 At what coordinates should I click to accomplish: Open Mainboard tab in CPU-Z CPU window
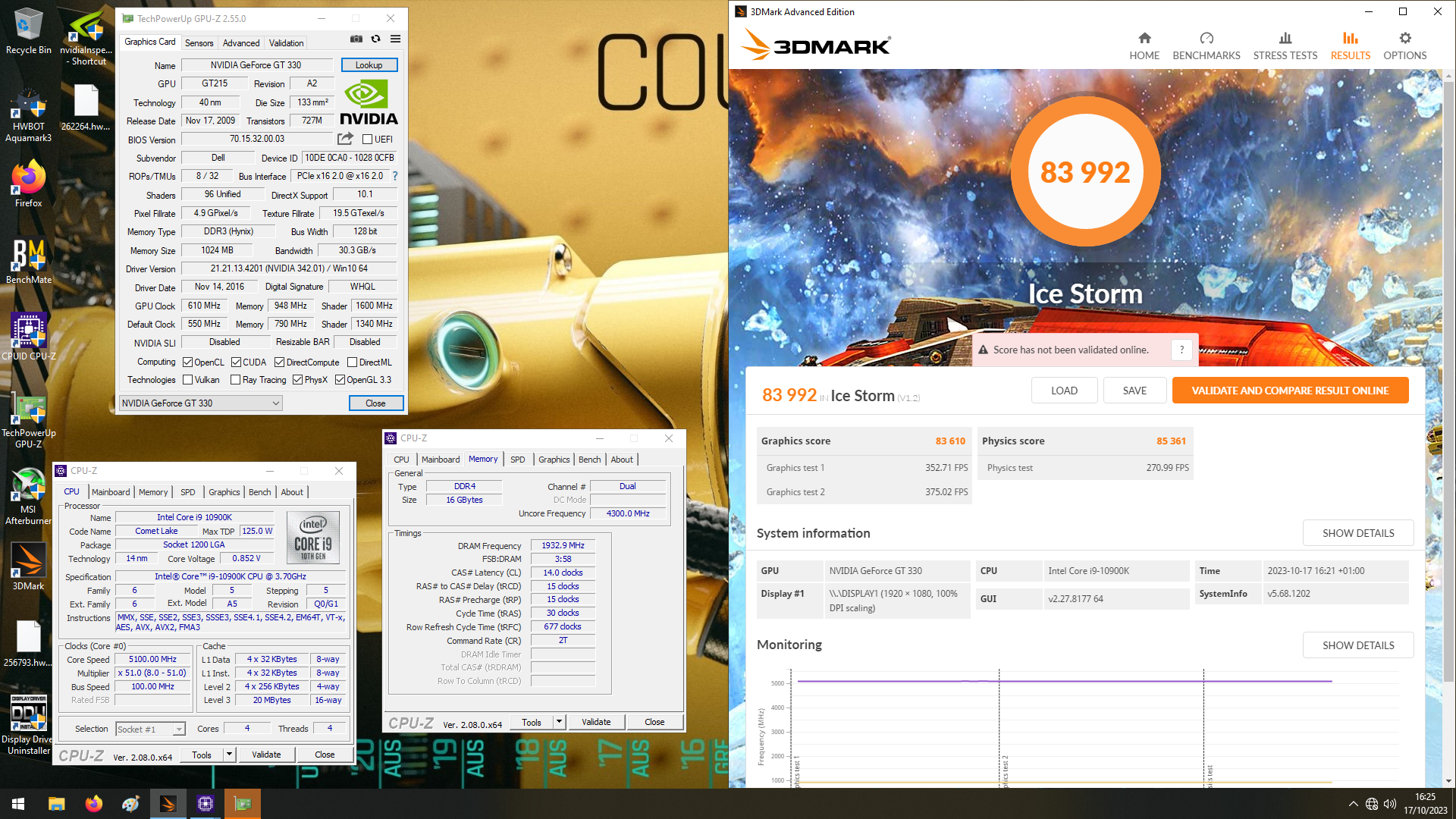tap(111, 492)
